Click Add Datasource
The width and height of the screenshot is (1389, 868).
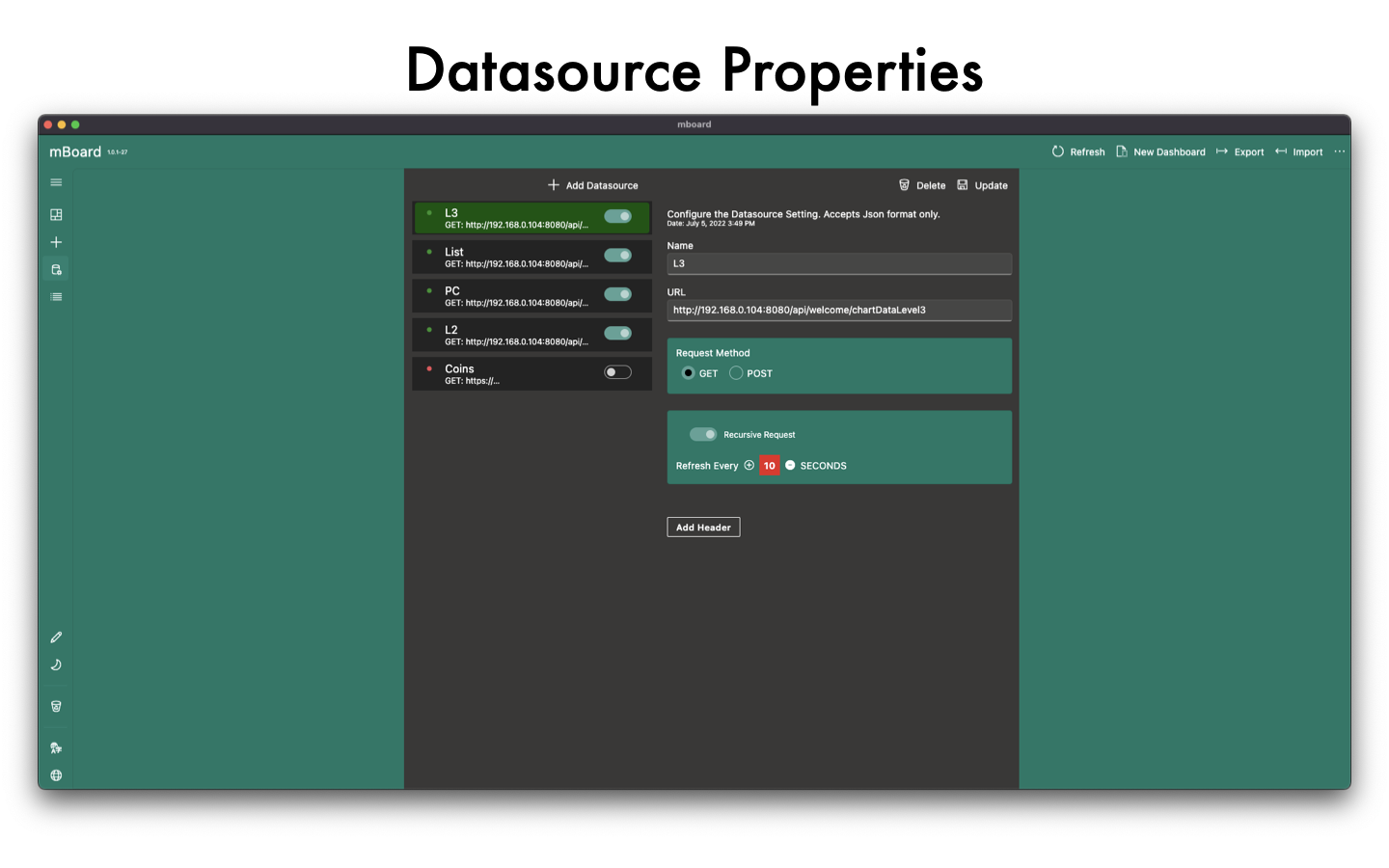click(x=592, y=185)
